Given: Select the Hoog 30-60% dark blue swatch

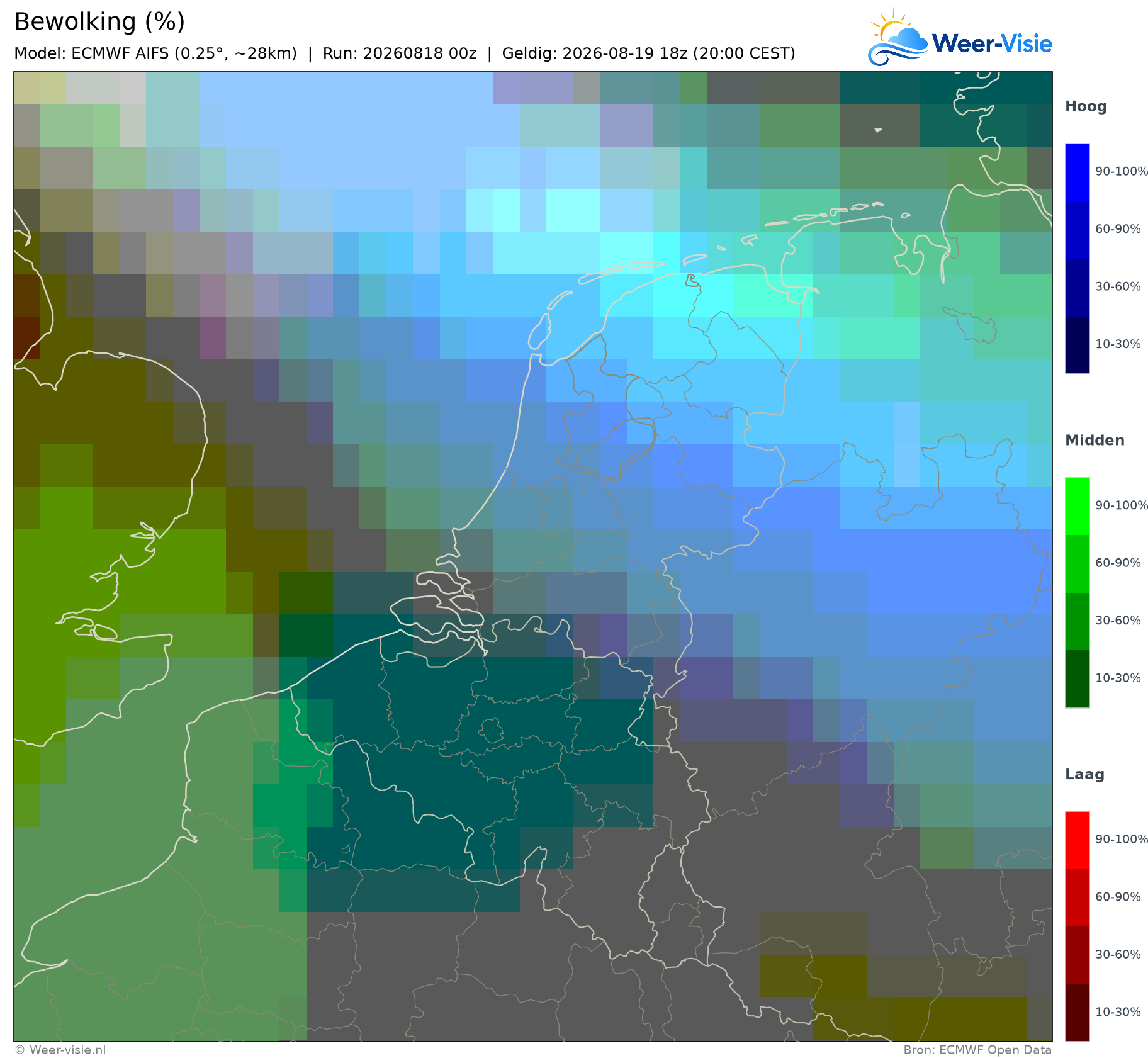Looking at the screenshot, I should [x=1077, y=287].
